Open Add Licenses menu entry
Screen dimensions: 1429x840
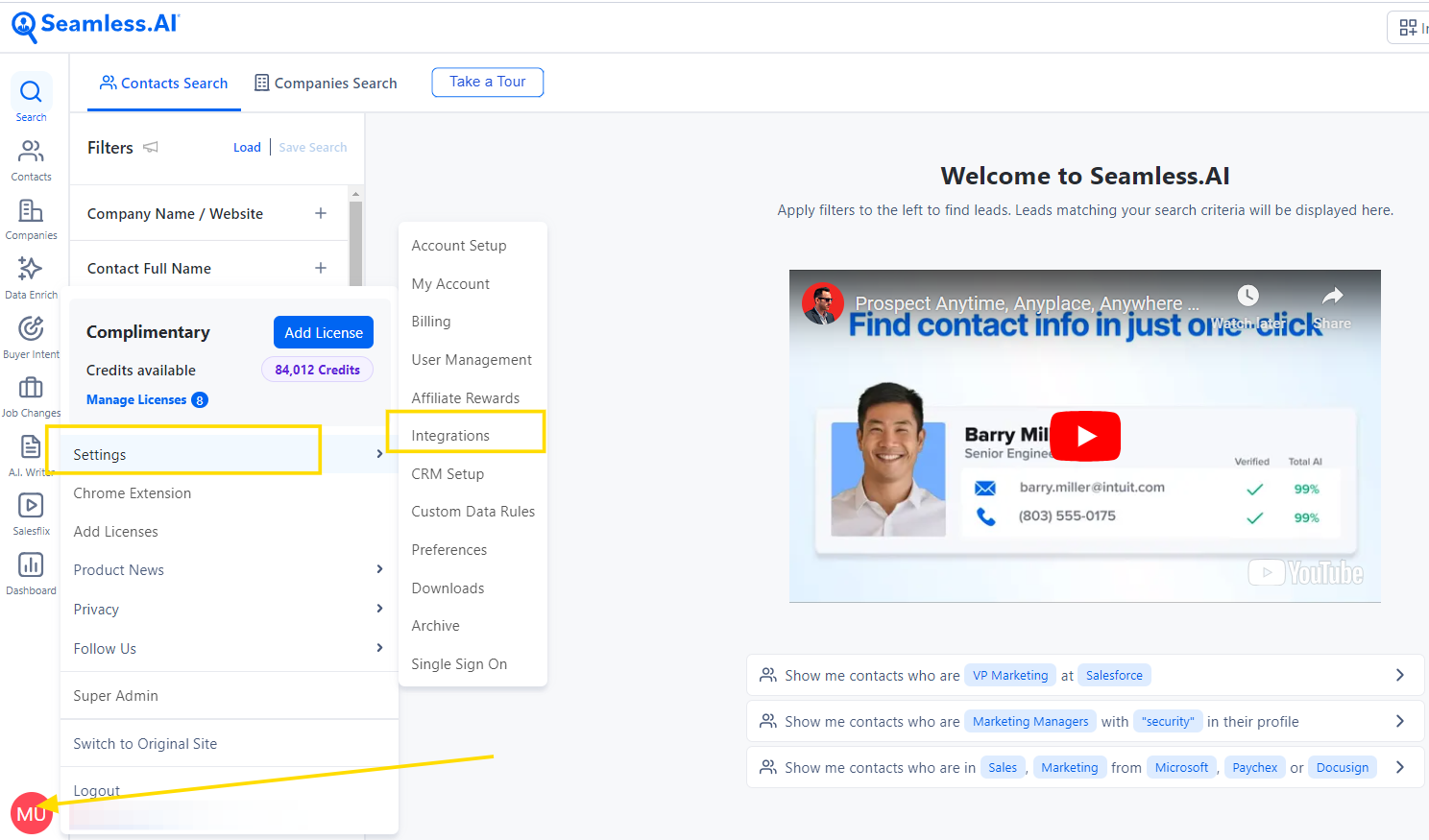116,532
